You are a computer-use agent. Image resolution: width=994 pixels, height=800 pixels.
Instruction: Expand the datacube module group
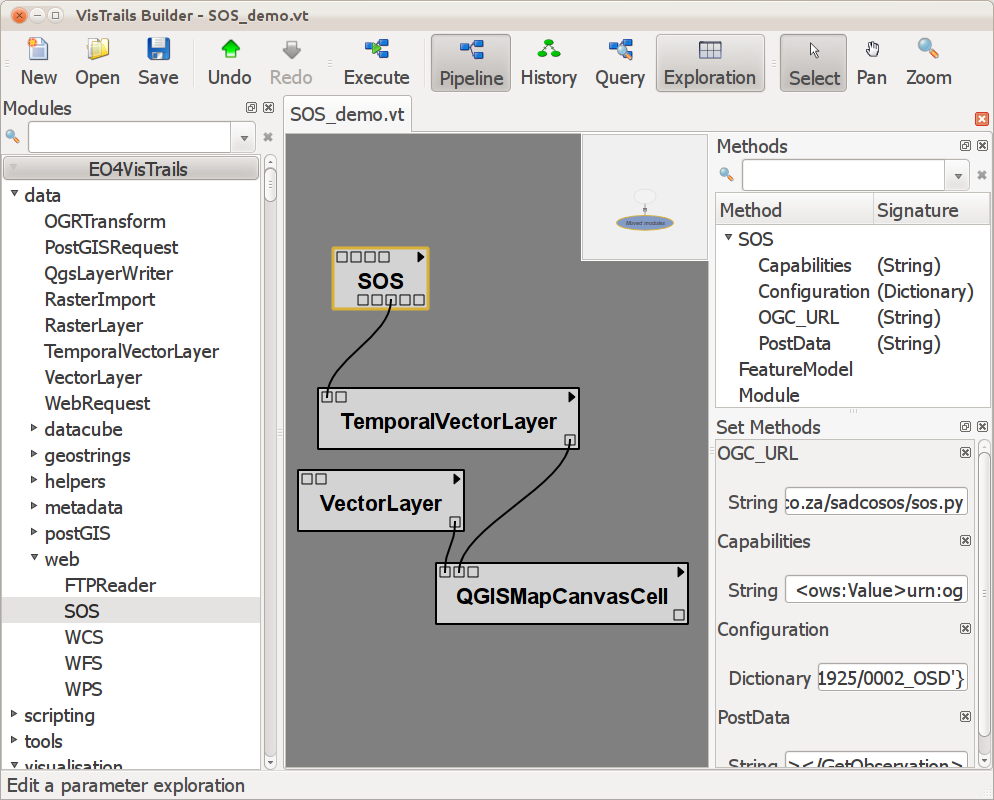[x=35, y=429]
